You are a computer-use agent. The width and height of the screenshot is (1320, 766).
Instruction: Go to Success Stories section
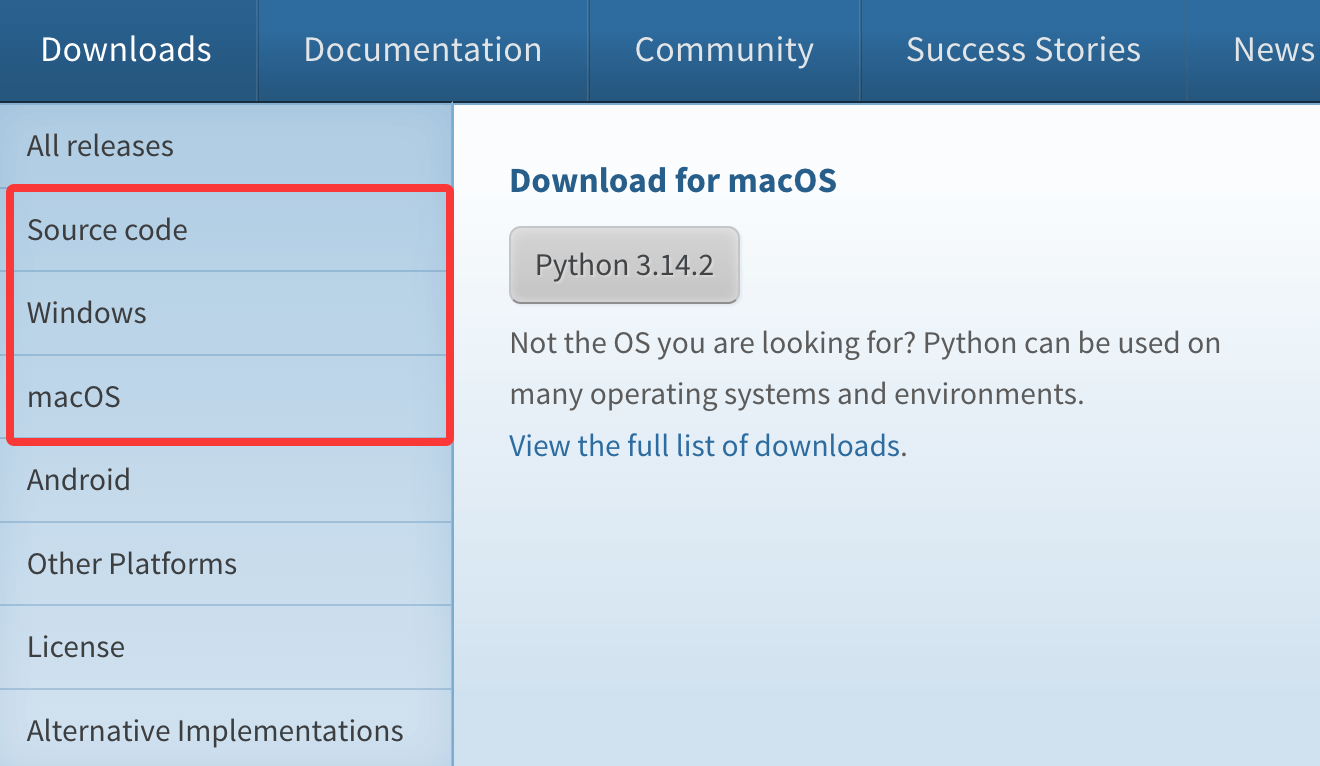(1023, 50)
